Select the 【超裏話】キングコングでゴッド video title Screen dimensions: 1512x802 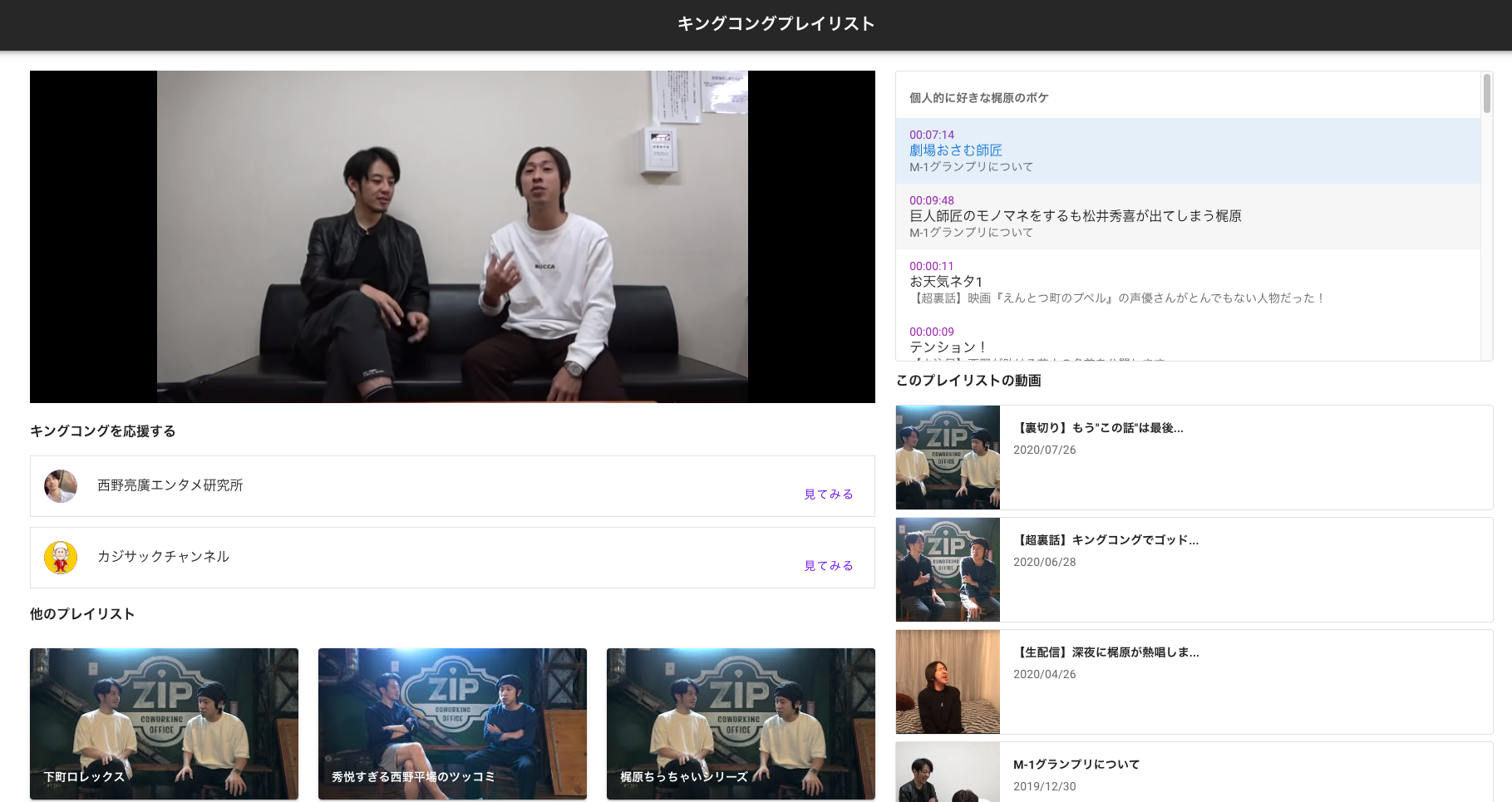tap(1106, 540)
